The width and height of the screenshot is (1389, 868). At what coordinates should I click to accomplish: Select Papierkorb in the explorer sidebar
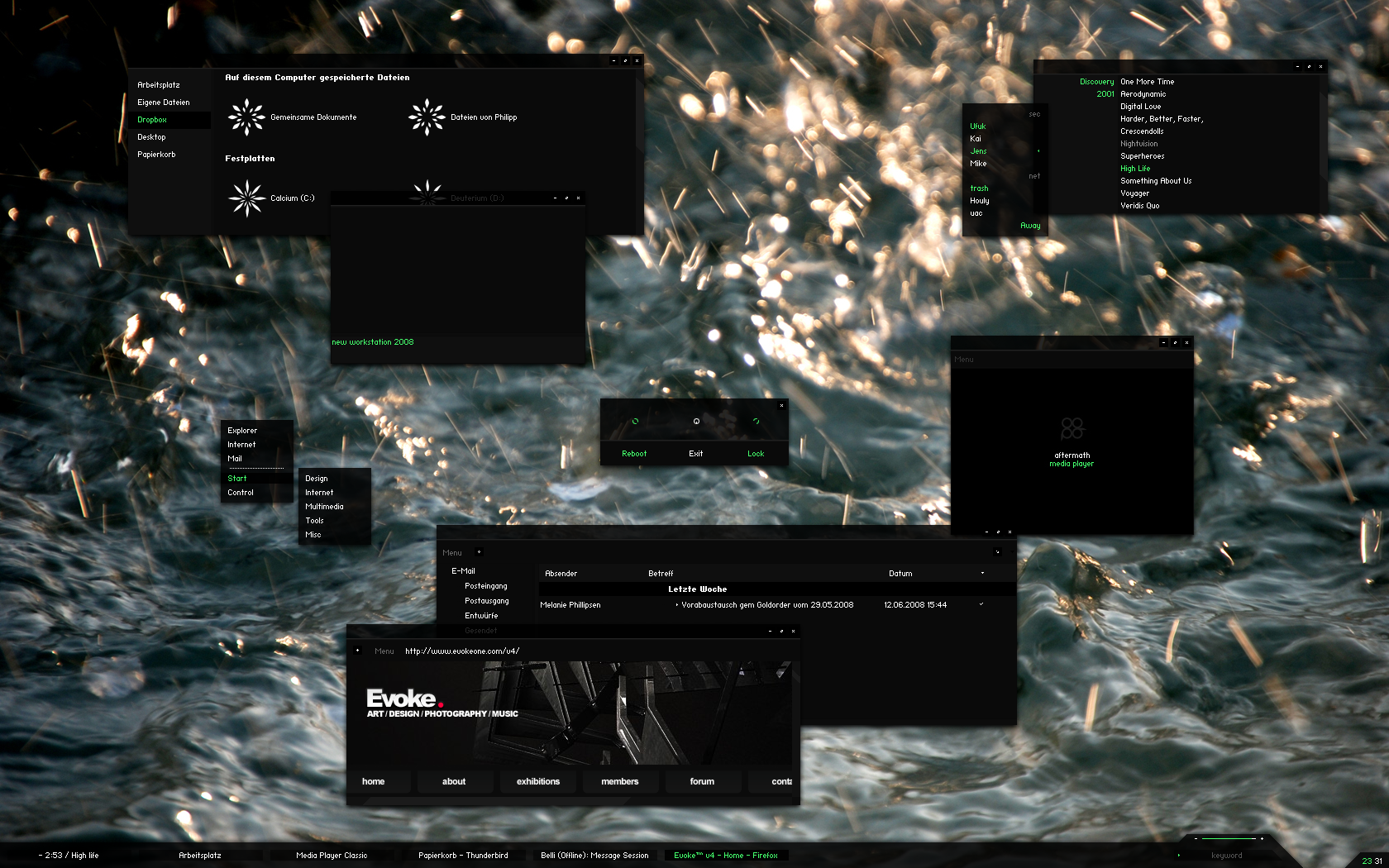pos(156,155)
